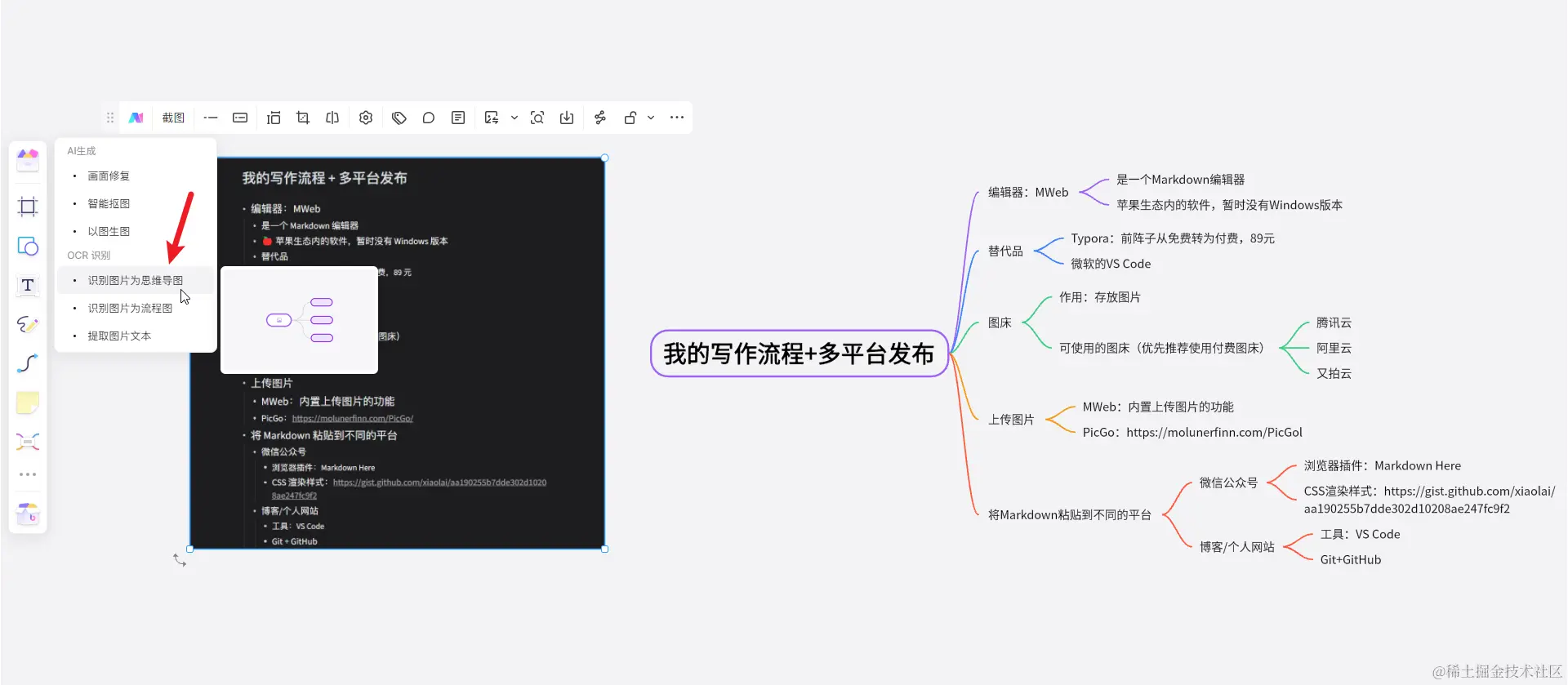Click the AI image generation icon

tap(492, 118)
